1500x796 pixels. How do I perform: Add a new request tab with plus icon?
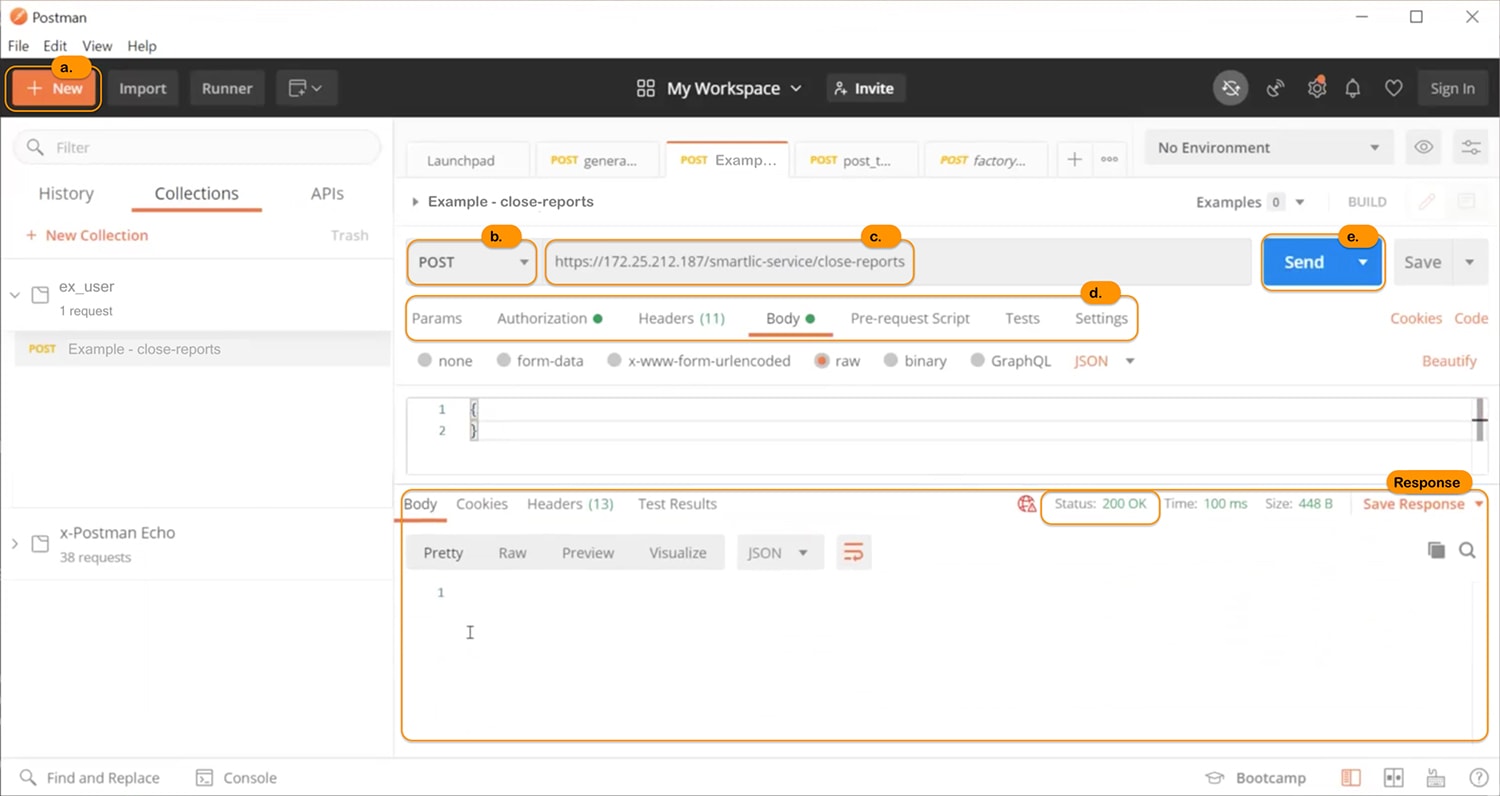(x=1074, y=160)
